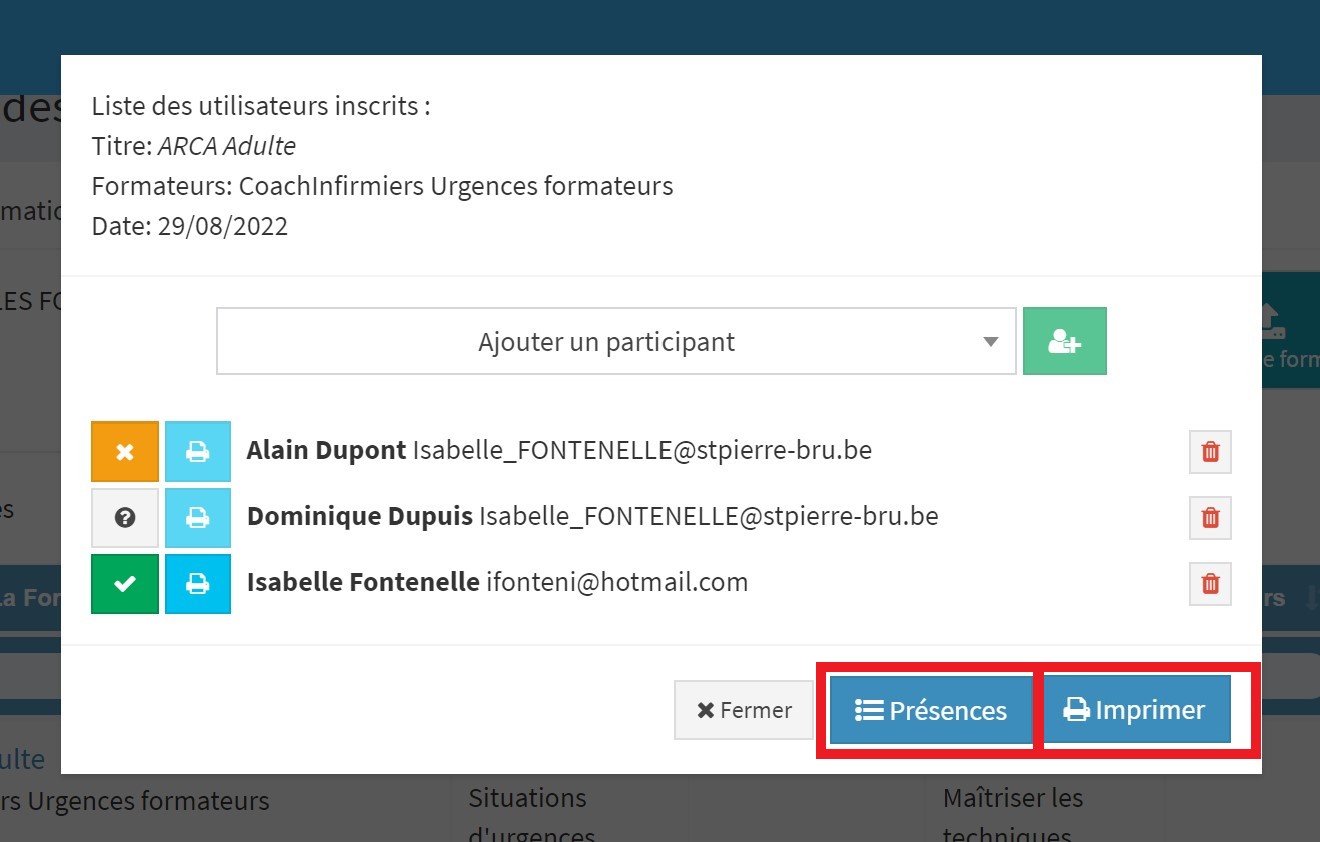This screenshot has height=842, width=1320.
Task: Click the green add participant icon button
Action: pyautogui.click(x=1064, y=341)
